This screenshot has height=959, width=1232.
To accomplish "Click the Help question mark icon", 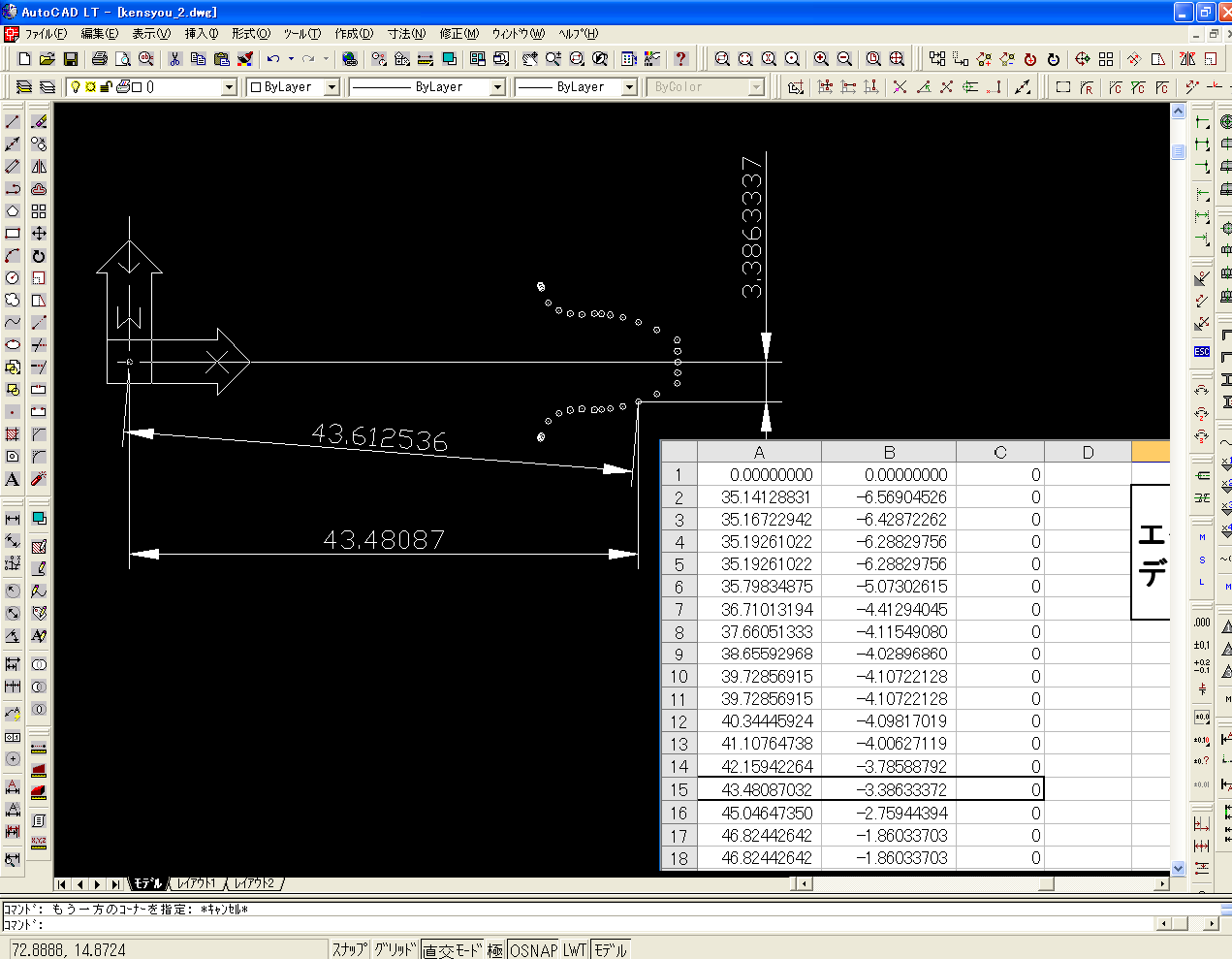I will (x=680, y=59).
